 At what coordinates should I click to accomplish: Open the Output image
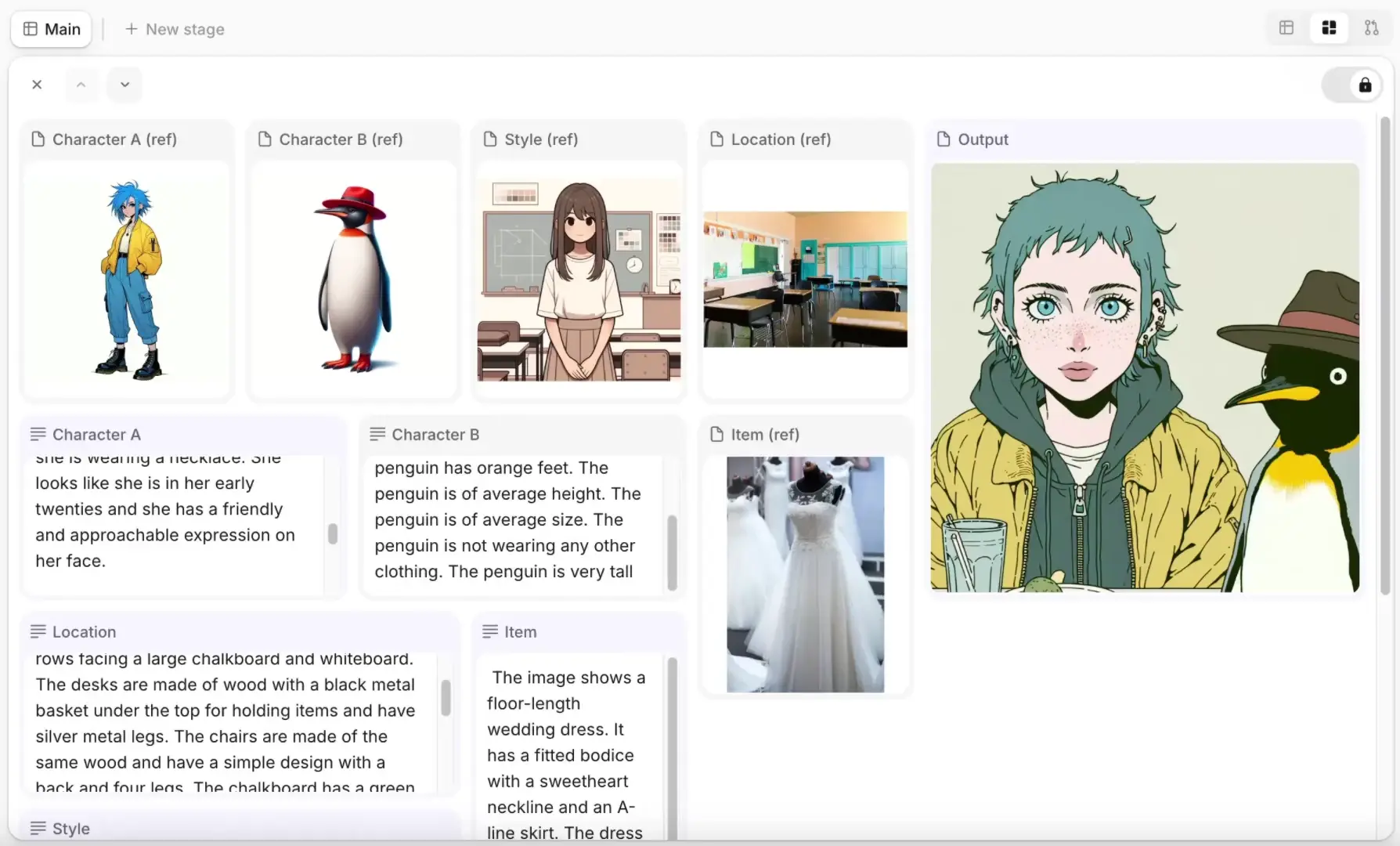[x=1144, y=376]
